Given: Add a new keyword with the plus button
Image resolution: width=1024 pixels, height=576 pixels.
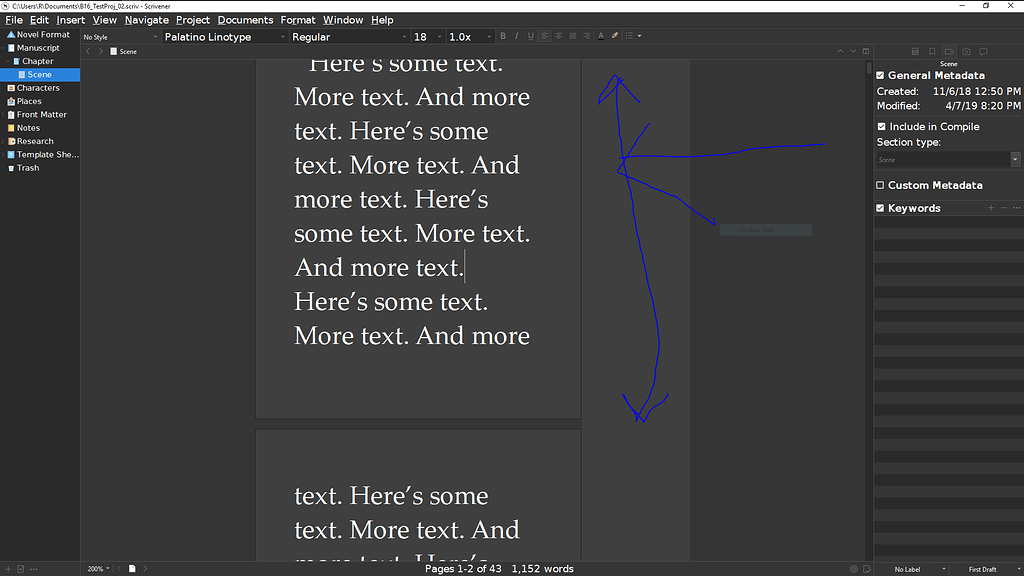Looking at the screenshot, I should (990, 208).
